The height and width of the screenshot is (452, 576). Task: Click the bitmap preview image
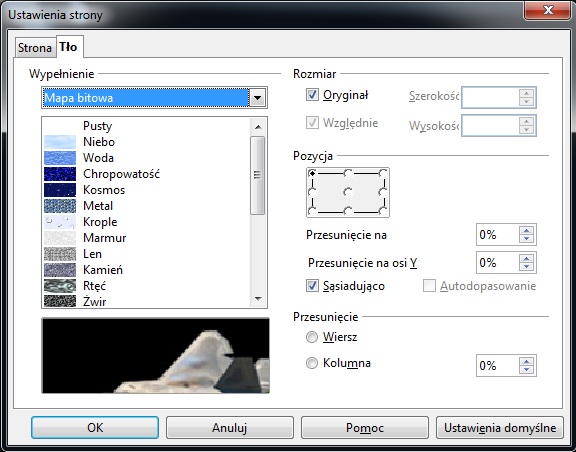(156, 356)
